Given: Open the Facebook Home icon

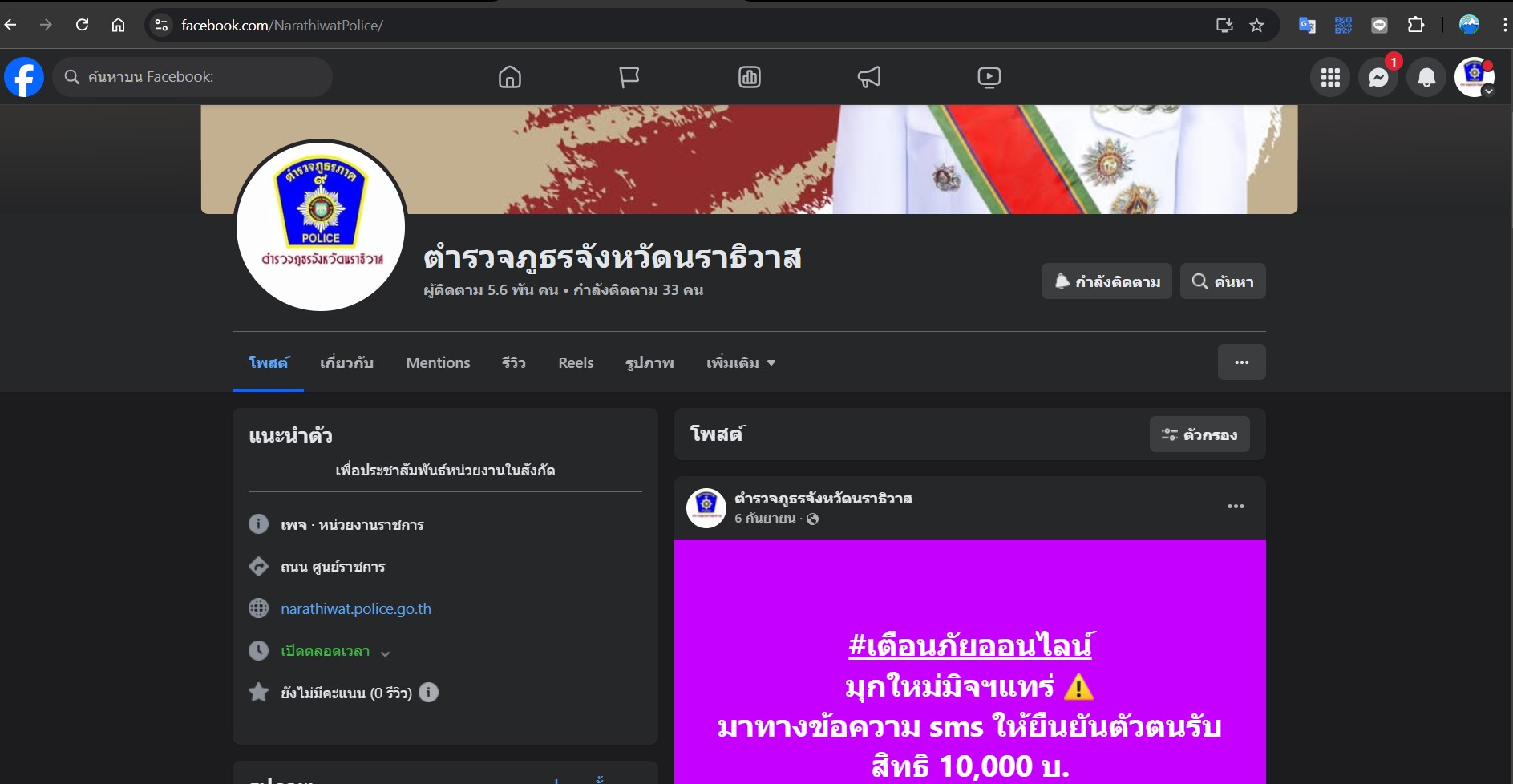Looking at the screenshot, I should tap(509, 77).
